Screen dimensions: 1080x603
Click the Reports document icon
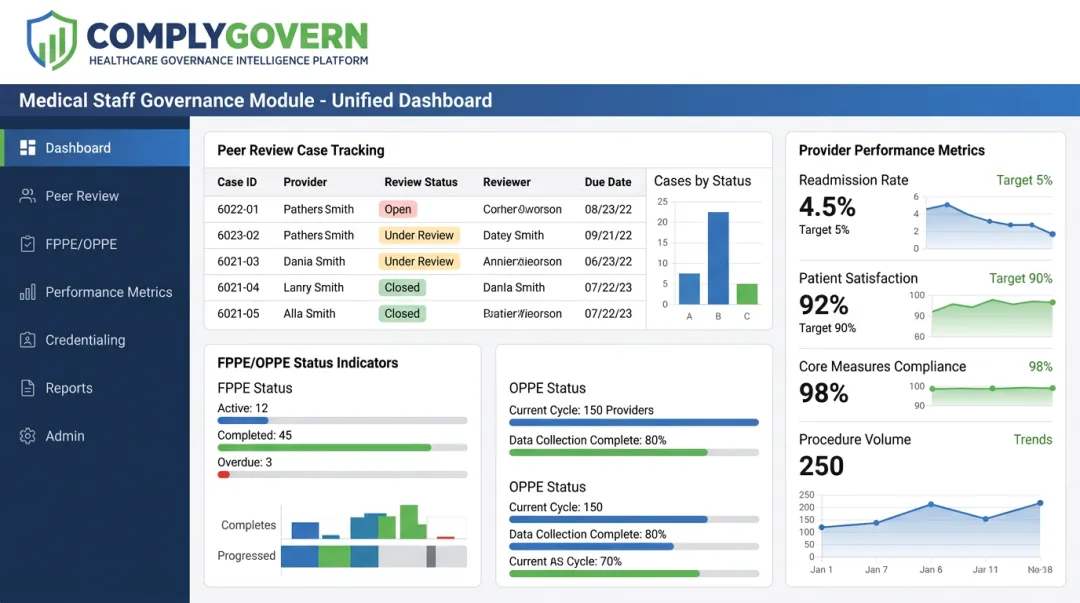click(28, 388)
